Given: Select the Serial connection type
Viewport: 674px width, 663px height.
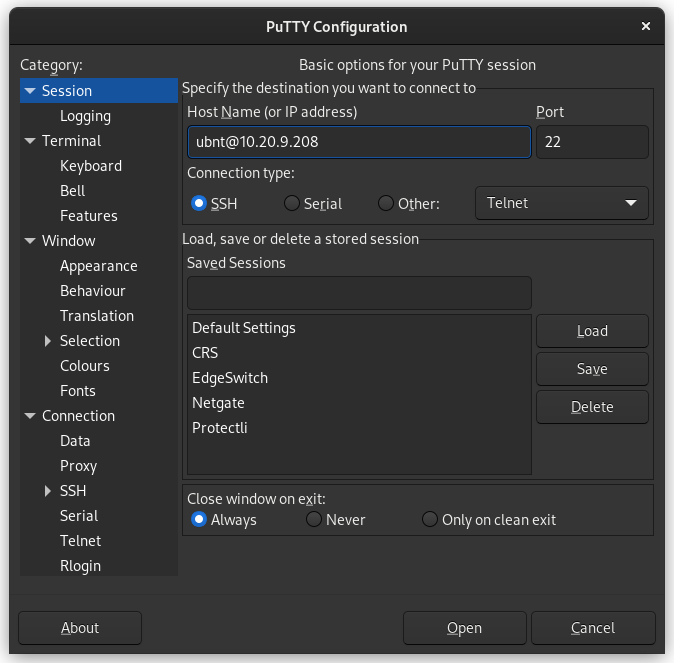Looking at the screenshot, I should click(292, 204).
